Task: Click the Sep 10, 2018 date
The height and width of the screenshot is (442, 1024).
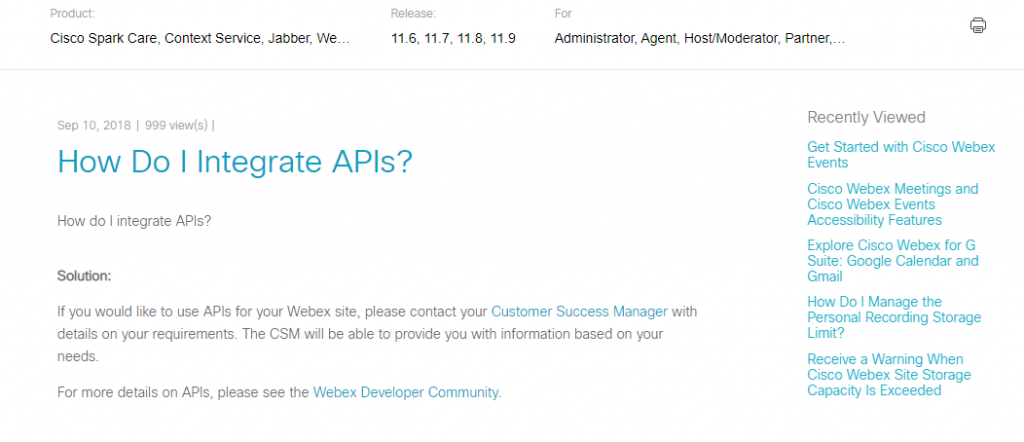Action: (94, 125)
